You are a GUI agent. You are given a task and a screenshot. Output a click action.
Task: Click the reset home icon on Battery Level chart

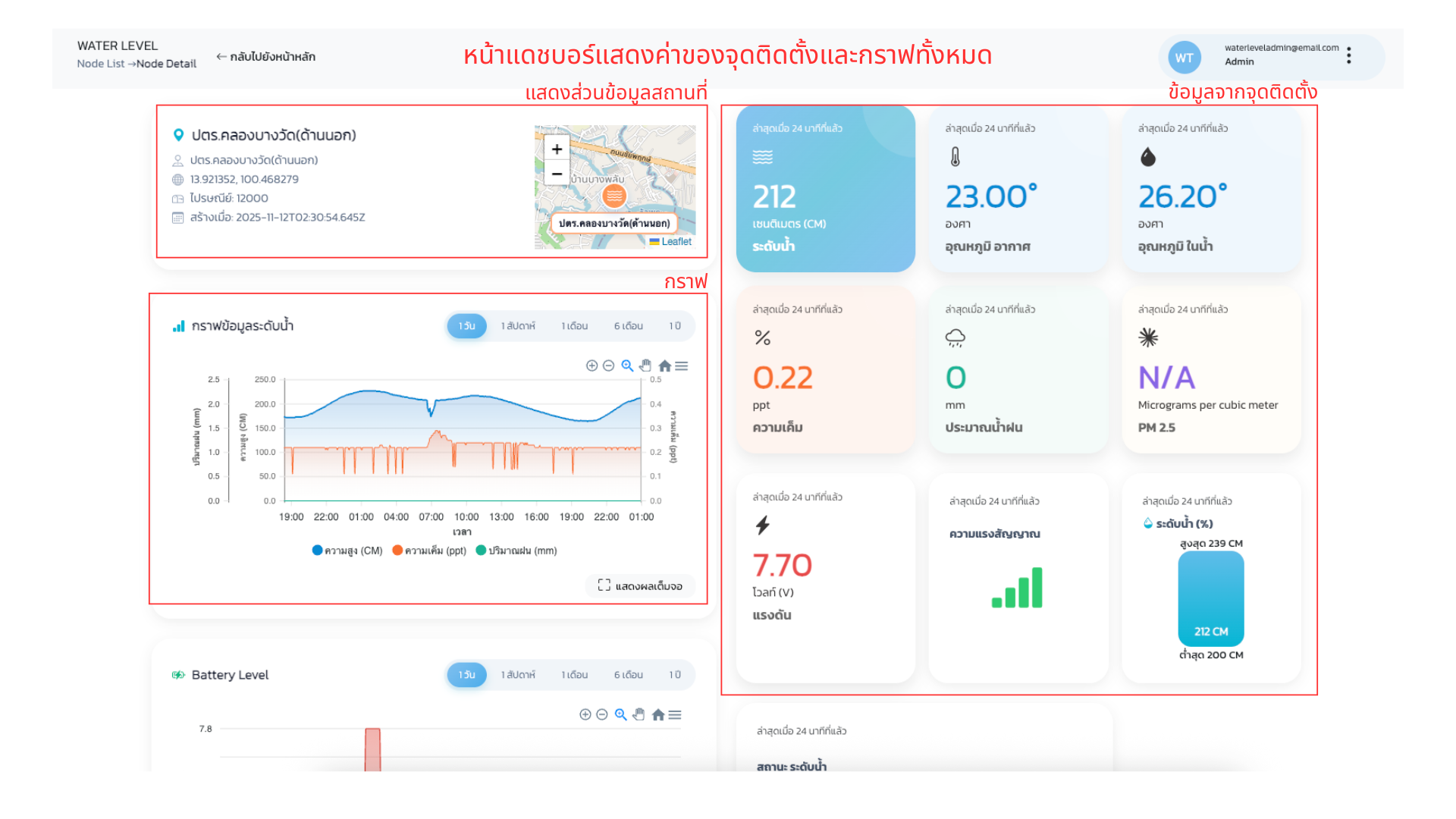[x=658, y=714]
